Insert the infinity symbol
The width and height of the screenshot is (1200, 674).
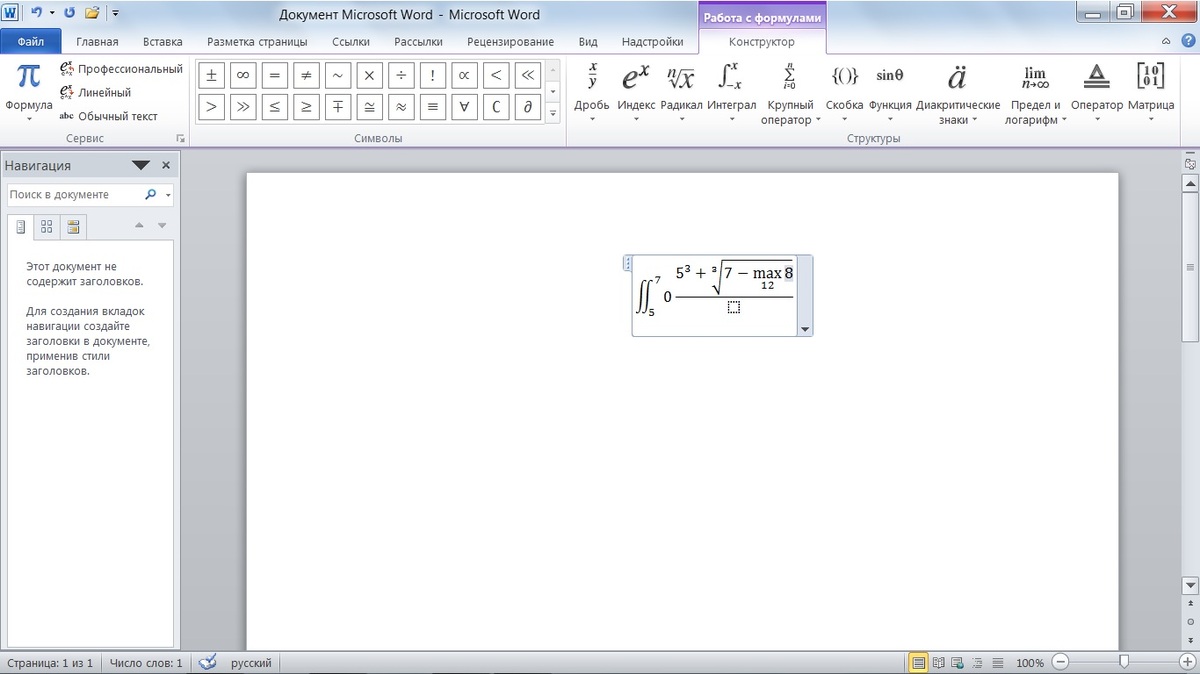tap(242, 75)
